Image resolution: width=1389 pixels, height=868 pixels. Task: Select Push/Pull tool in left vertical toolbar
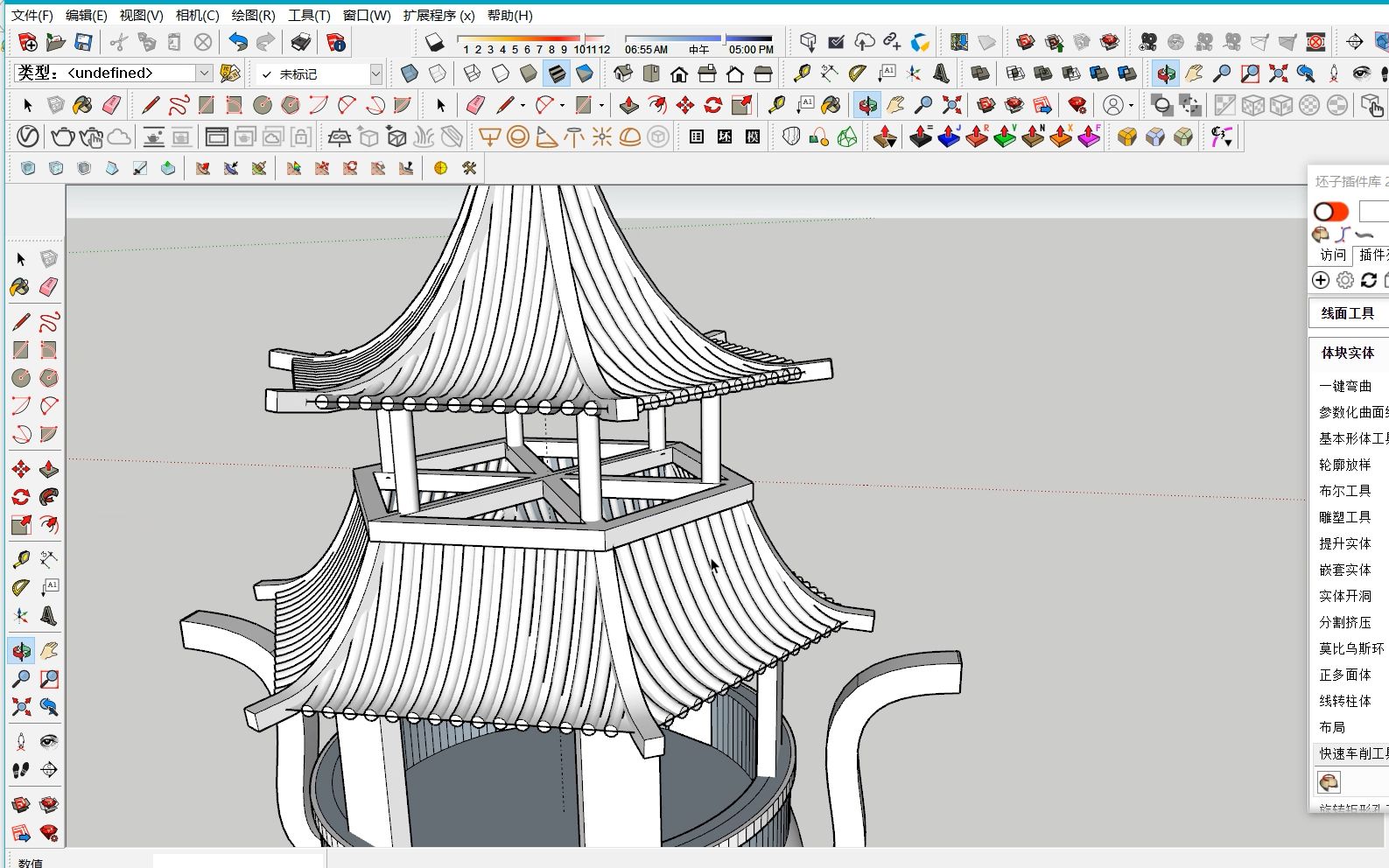pos(49,469)
